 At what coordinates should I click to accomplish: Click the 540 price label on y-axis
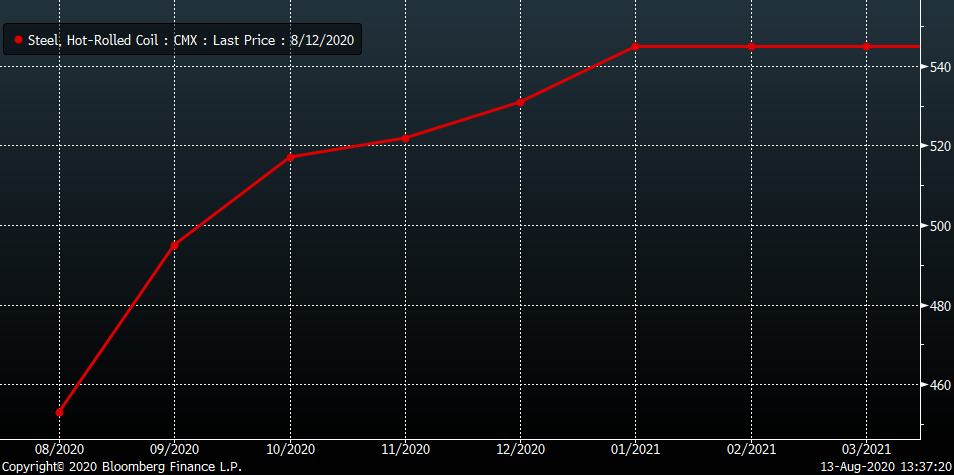938,68
